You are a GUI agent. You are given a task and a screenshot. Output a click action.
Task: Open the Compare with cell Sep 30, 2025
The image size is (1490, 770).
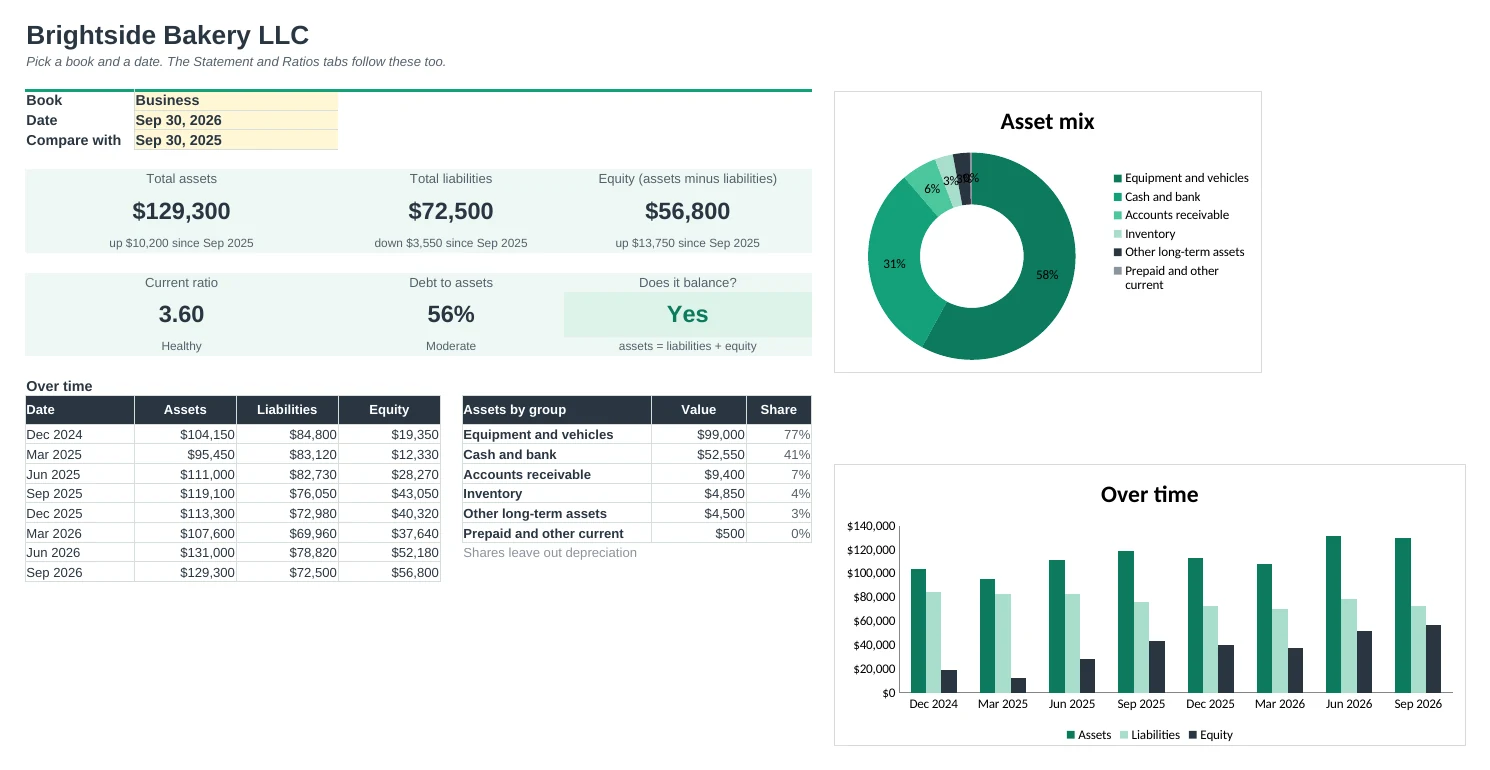[x=236, y=140]
